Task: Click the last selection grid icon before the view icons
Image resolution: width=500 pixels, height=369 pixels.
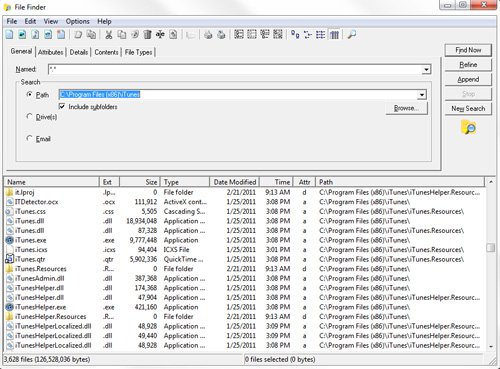Action: (x=278, y=34)
